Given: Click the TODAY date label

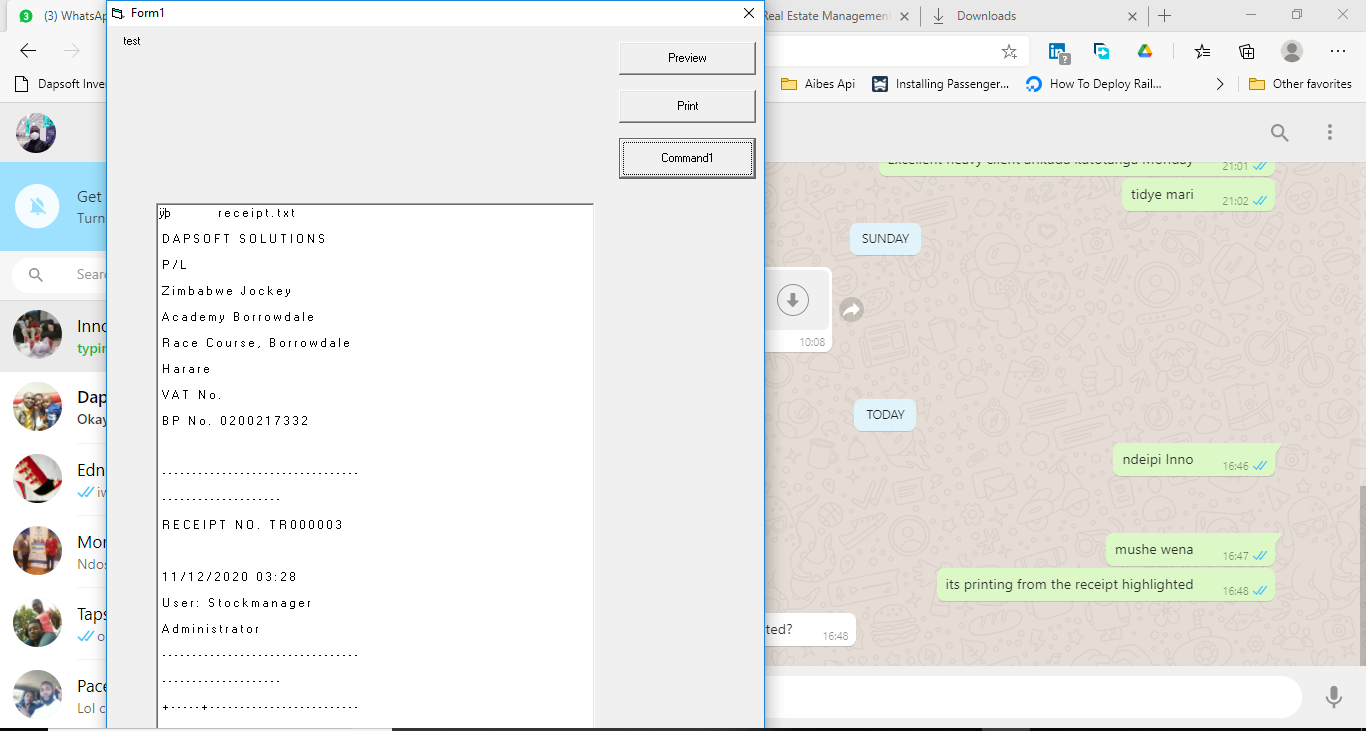Looking at the screenshot, I should pyautogui.click(x=885, y=415).
